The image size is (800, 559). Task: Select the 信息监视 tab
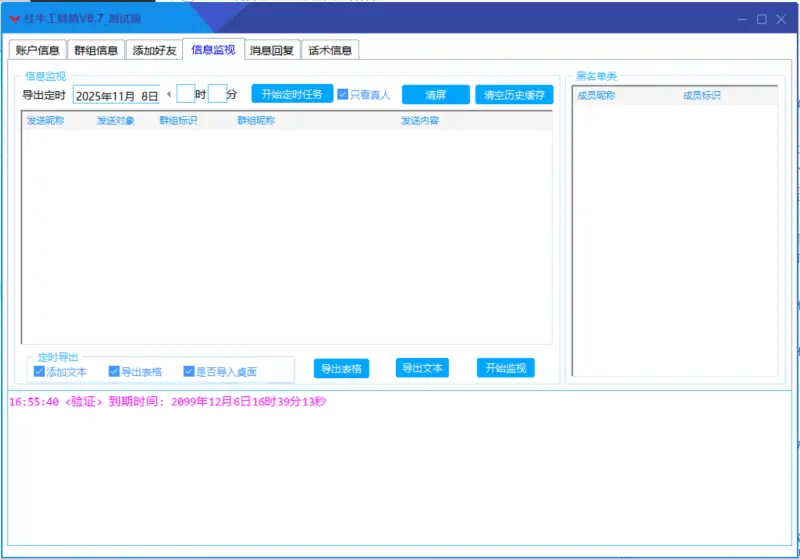pos(213,49)
